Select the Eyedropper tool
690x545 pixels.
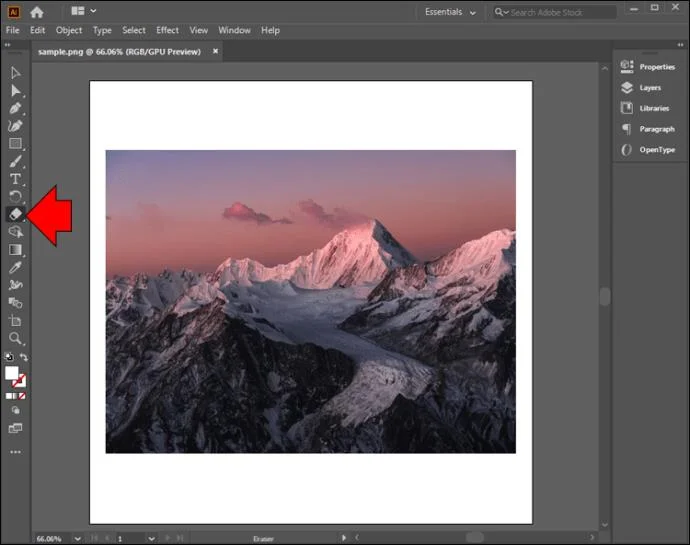(x=15, y=268)
